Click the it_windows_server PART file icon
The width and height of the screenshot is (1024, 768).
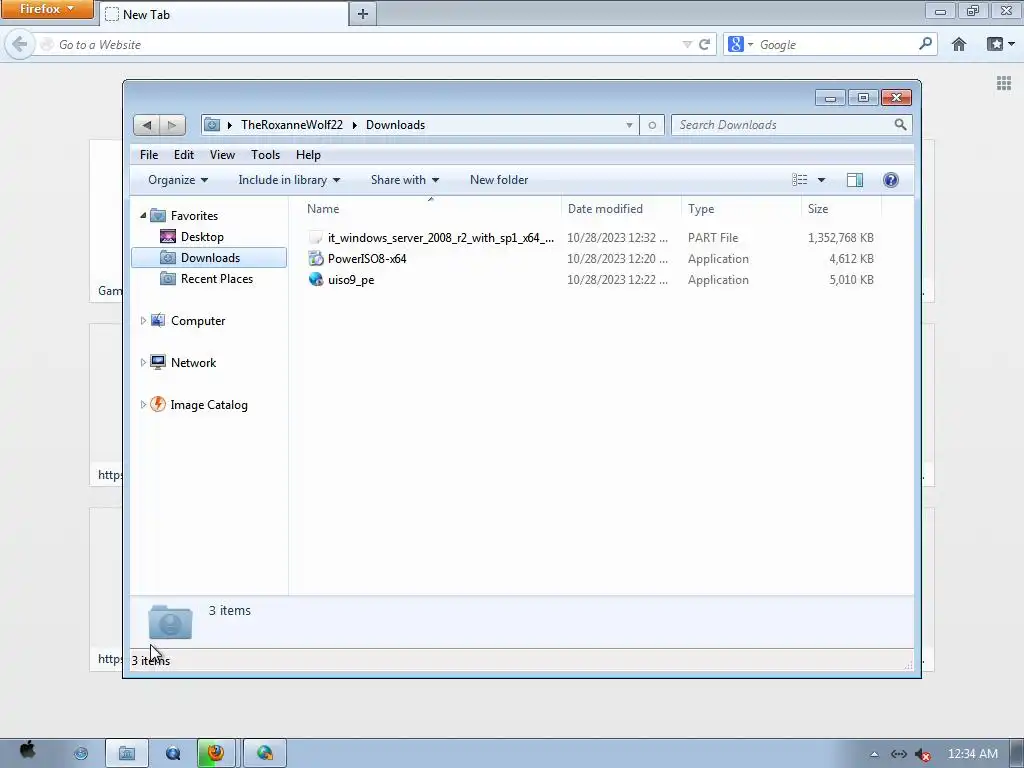pyautogui.click(x=316, y=238)
